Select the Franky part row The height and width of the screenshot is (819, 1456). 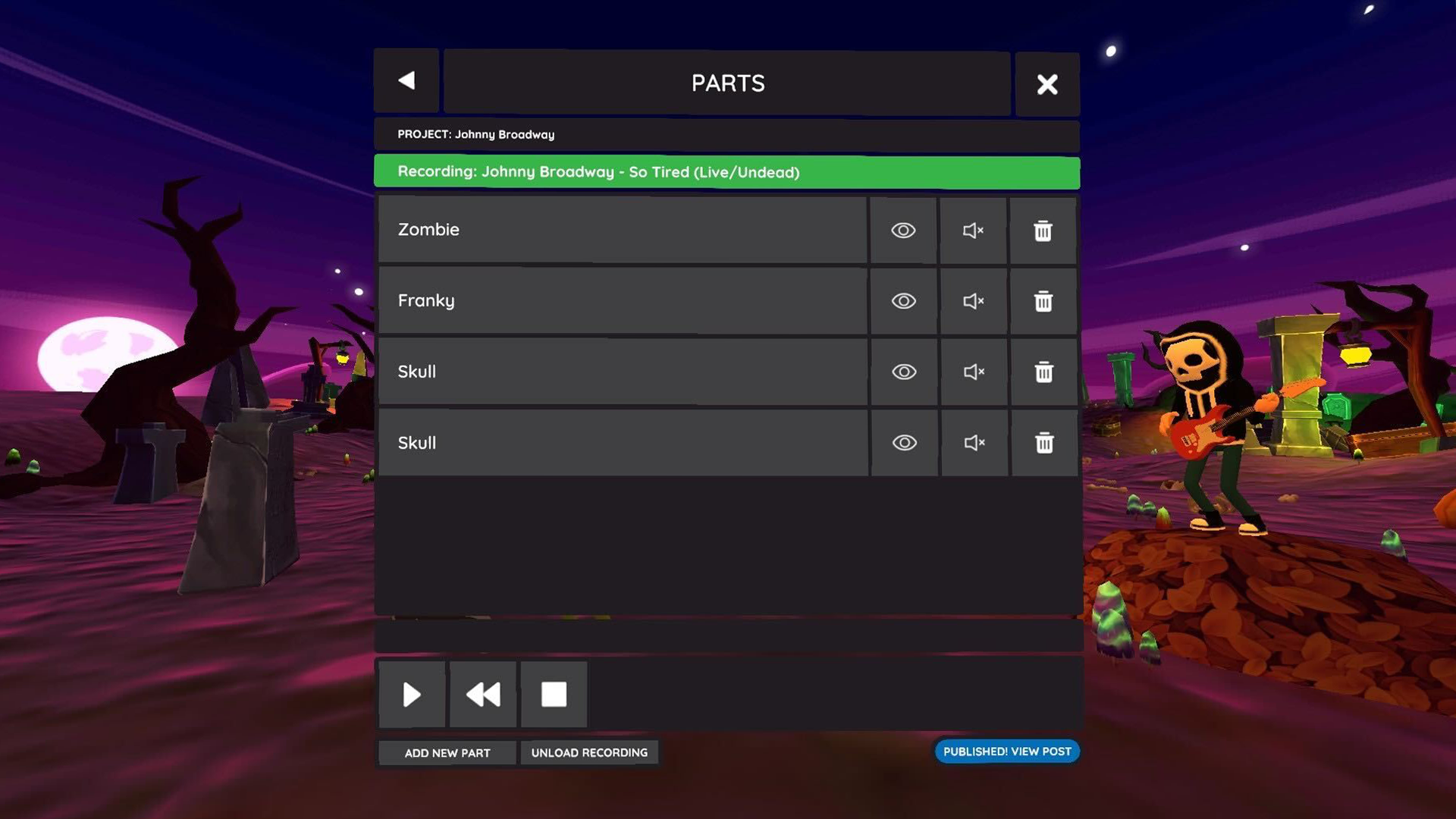click(x=623, y=301)
